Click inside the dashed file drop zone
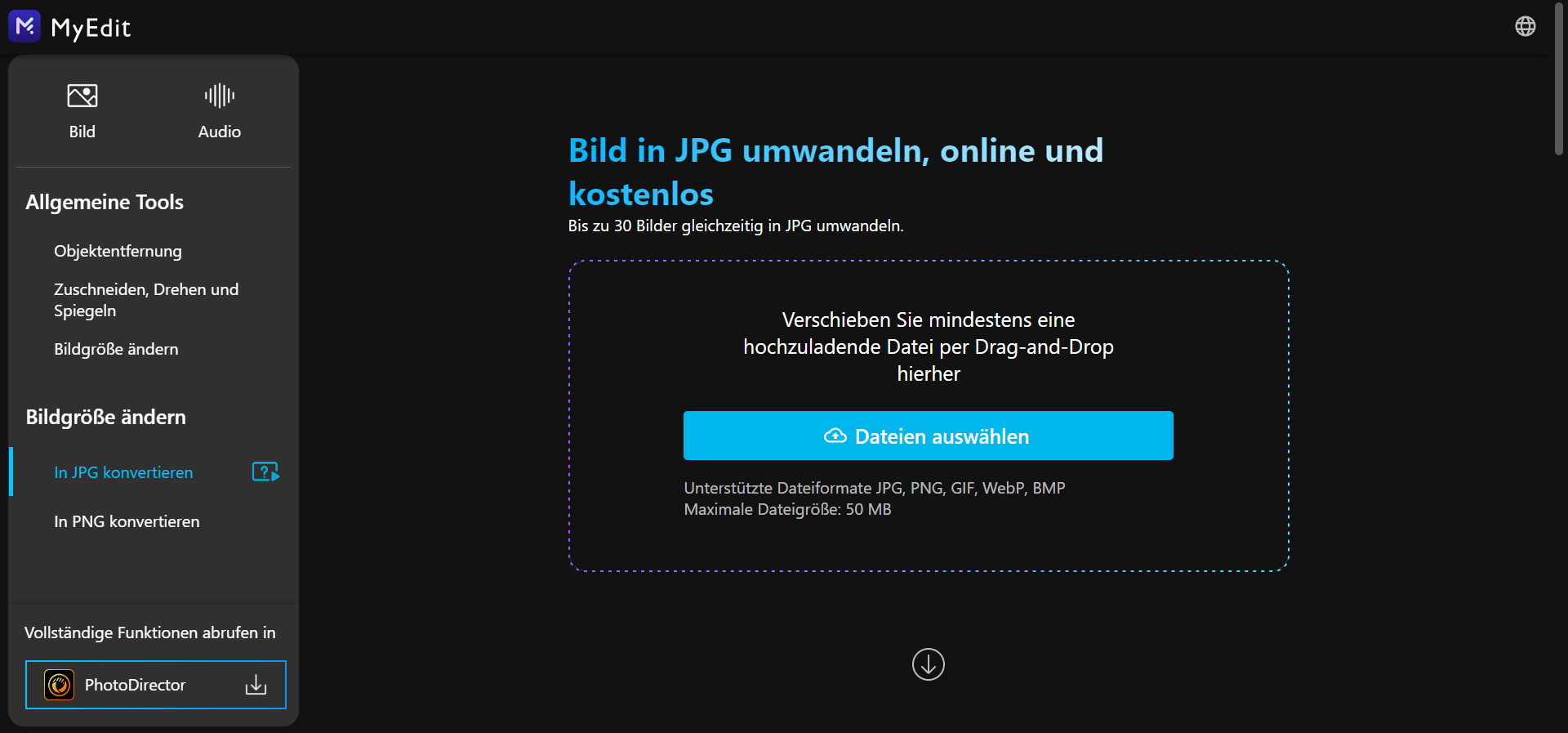Screen dimensions: 1568x733 pos(929,539)
